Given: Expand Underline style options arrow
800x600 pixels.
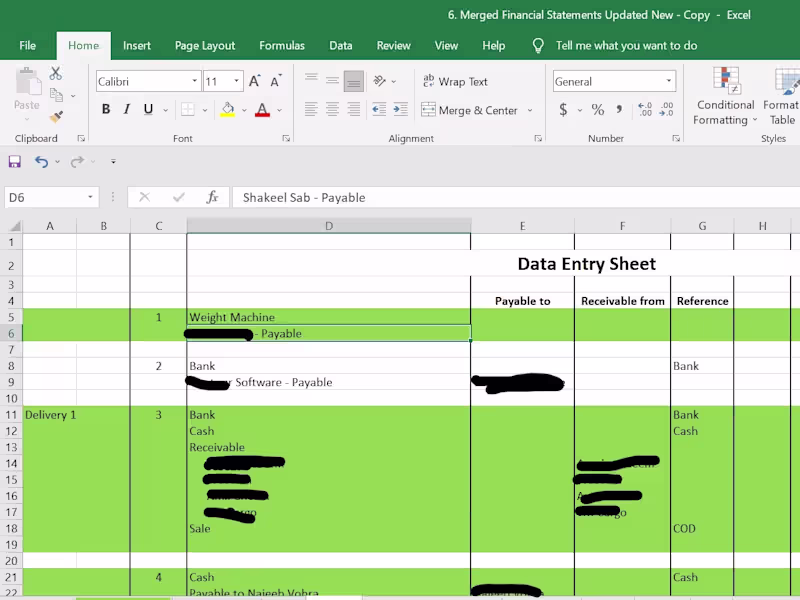Looking at the screenshot, I should pos(165,110).
